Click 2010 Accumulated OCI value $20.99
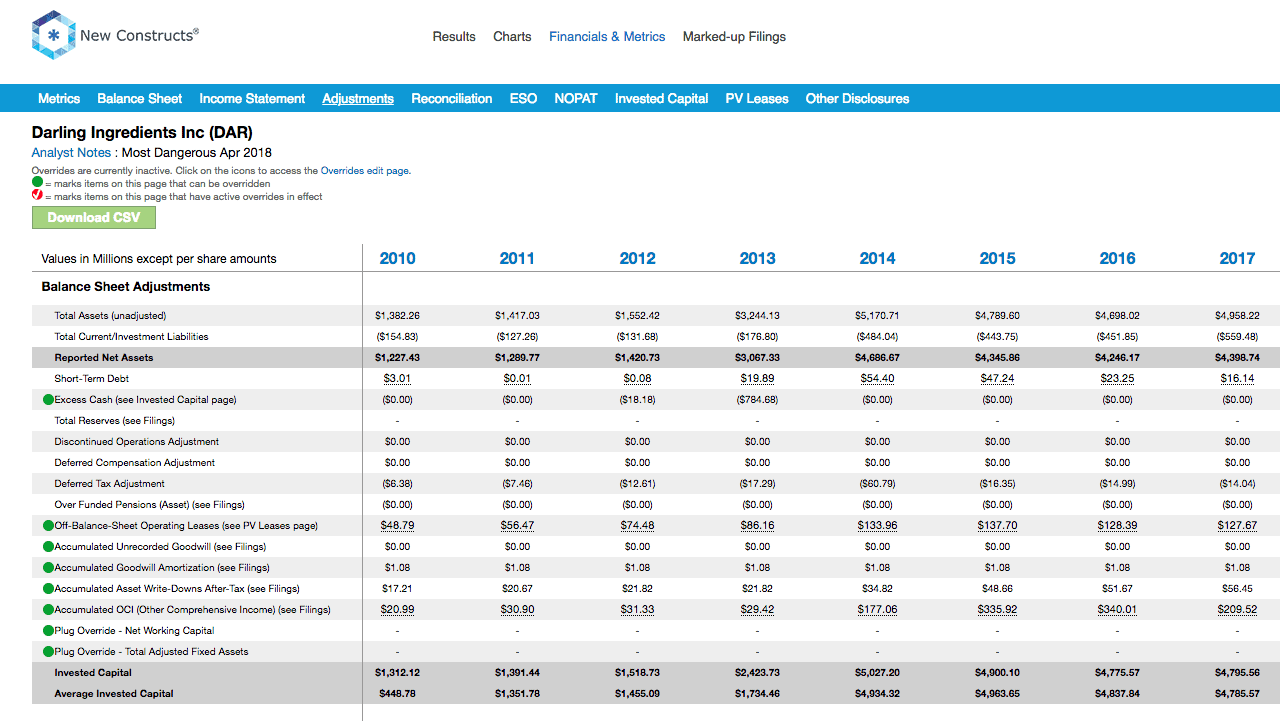1280x721 pixels. coord(397,610)
